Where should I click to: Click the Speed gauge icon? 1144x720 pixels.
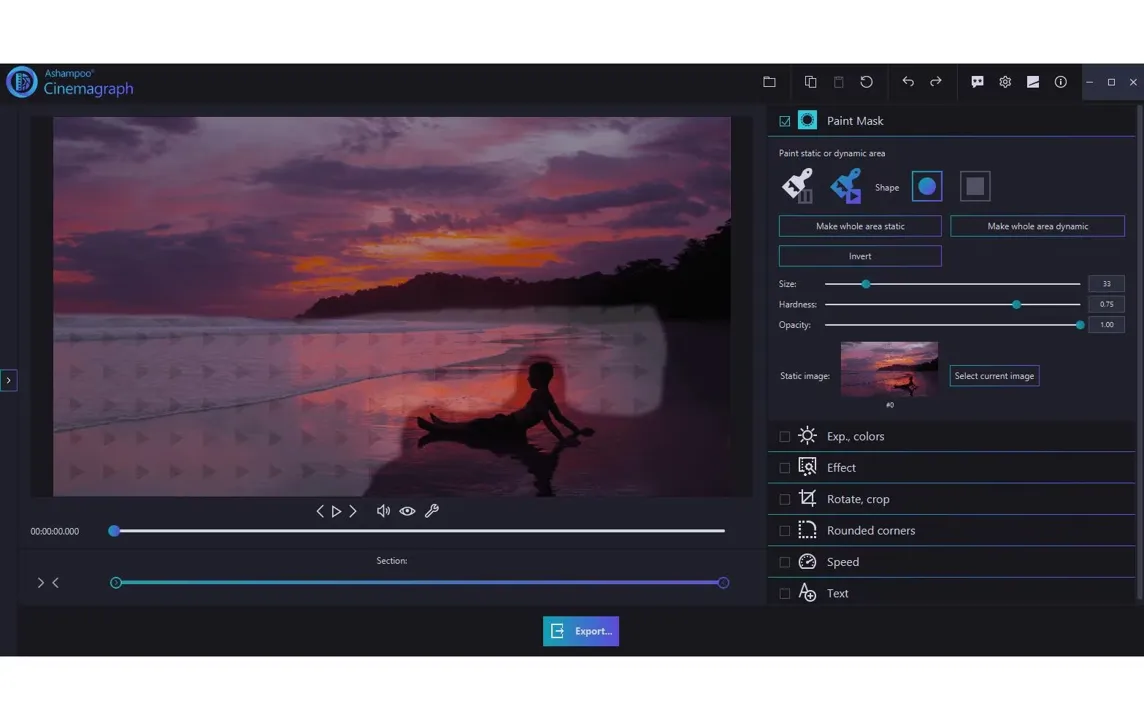tap(807, 561)
